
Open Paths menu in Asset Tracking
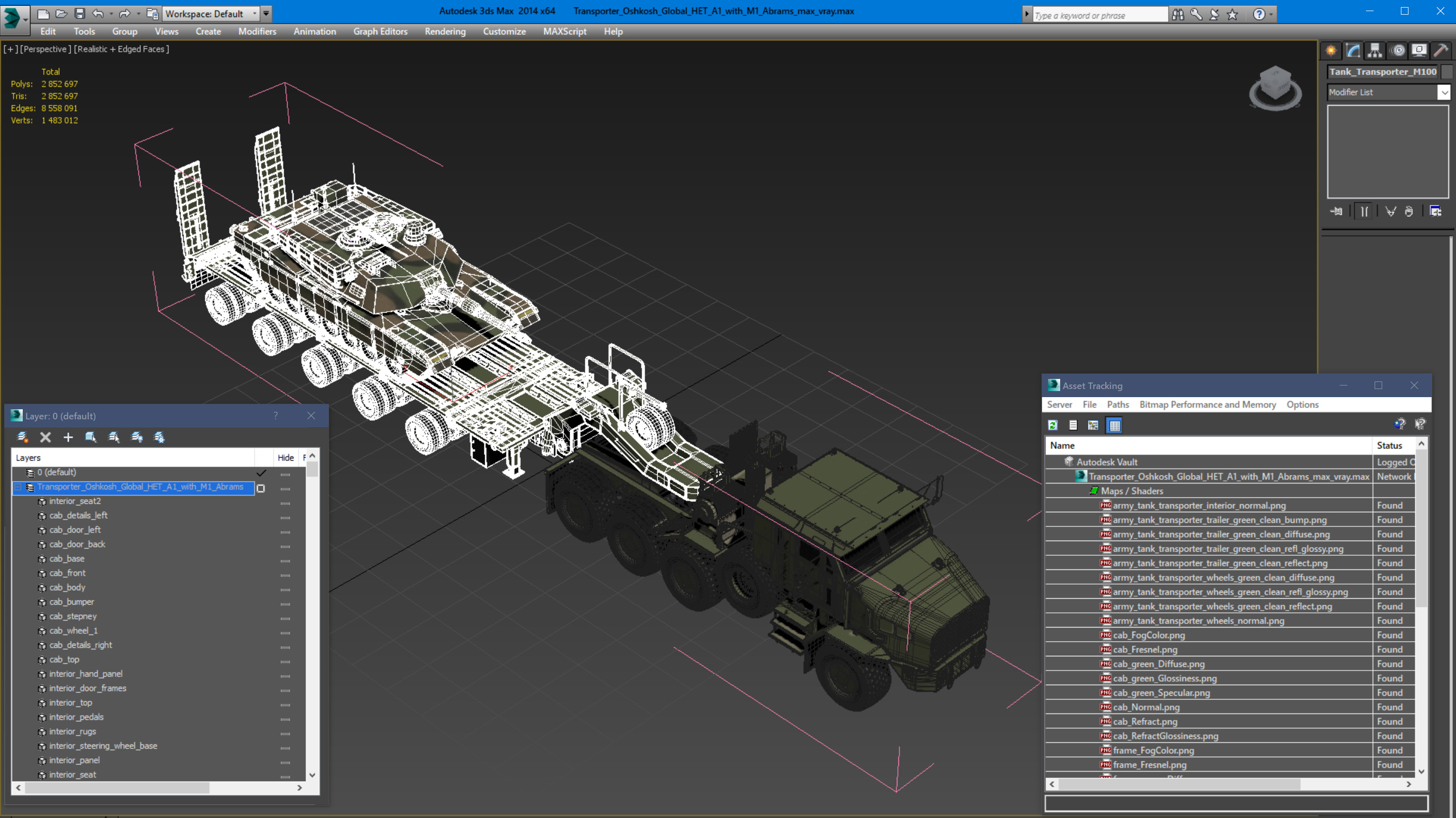click(x=1117, y=405)
